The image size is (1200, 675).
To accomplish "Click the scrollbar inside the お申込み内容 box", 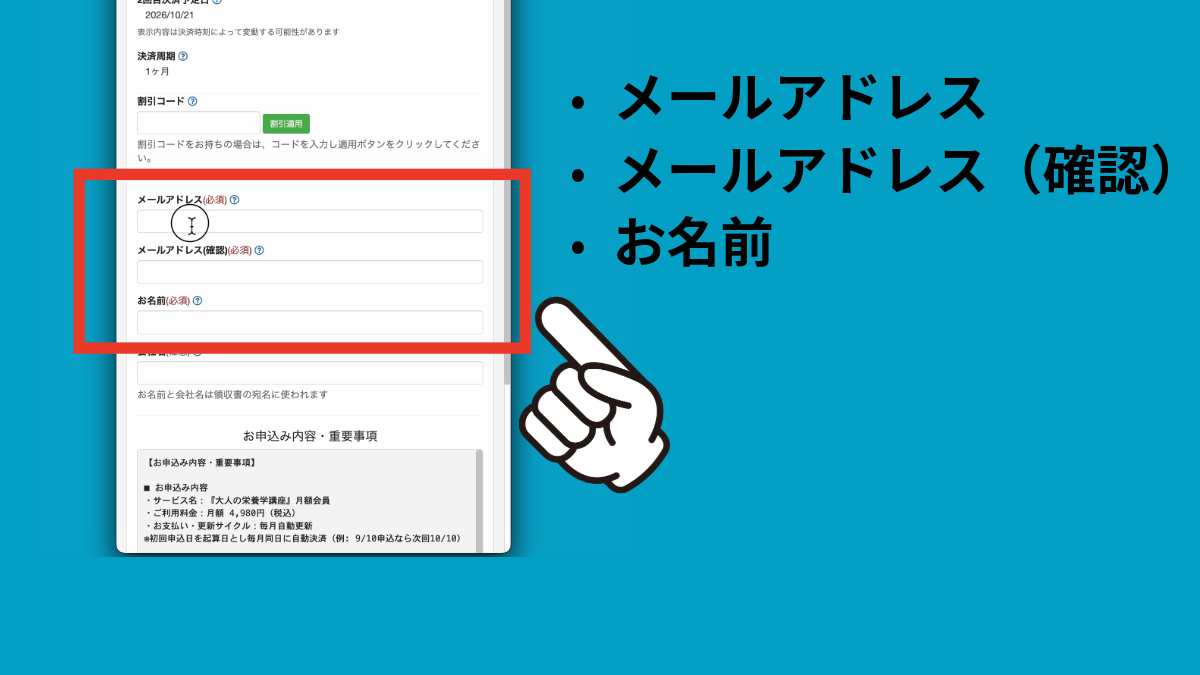I will pos(478,500).
